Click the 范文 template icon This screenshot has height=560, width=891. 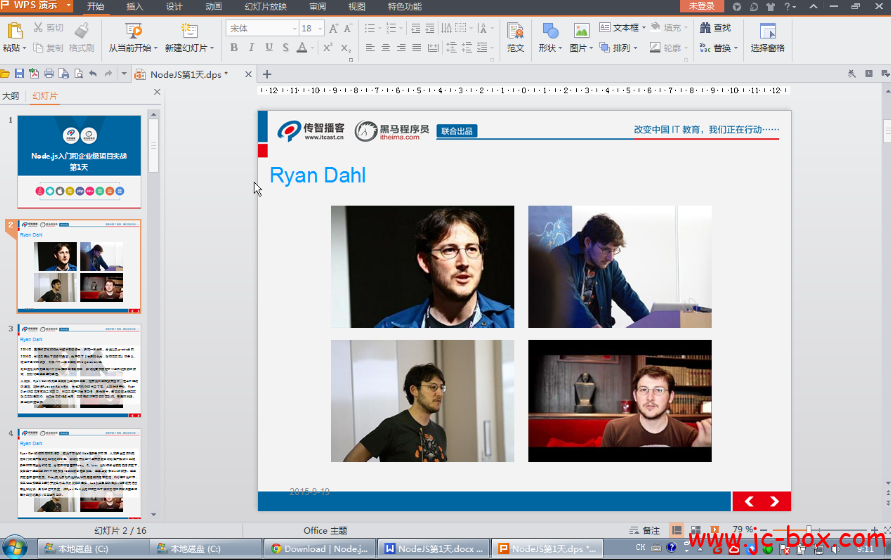pos(515,31)
